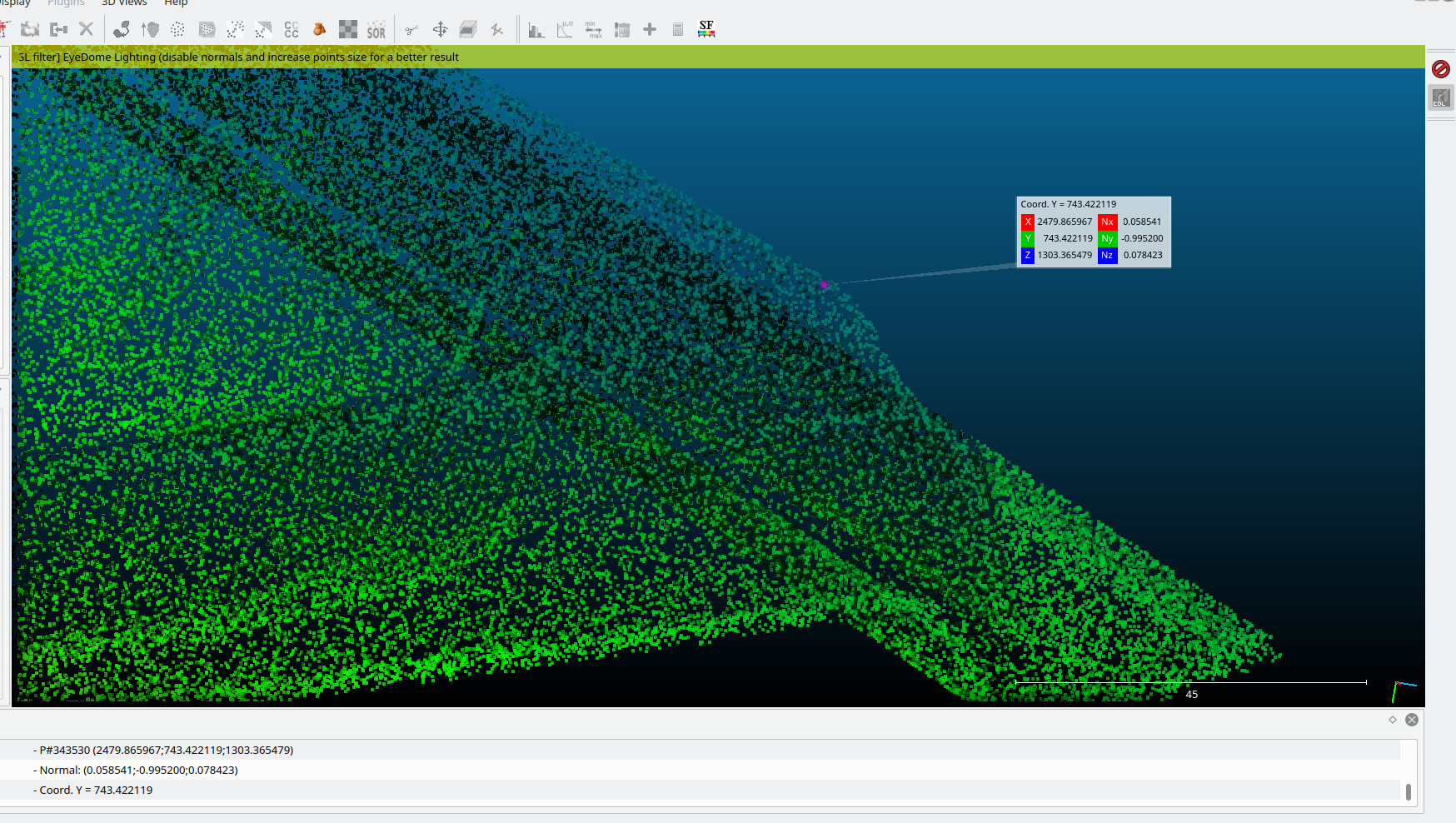Float the console panel with diamond button
Screen dimensions: 1456x823
[1393, 720]
